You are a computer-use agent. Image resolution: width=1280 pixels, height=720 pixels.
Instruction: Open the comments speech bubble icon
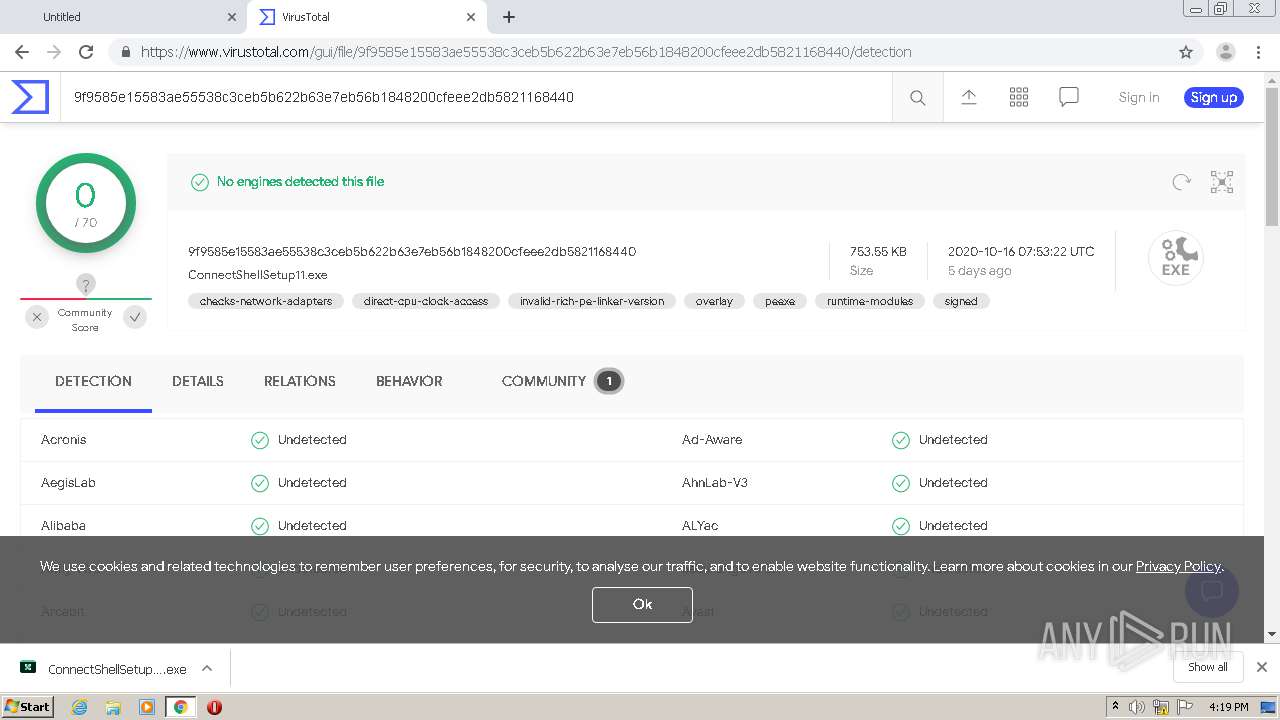1068,97
